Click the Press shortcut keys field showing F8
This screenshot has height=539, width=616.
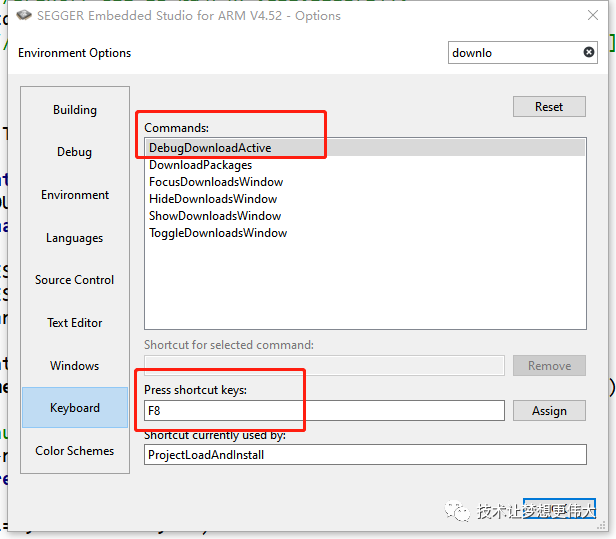(324, 411)
